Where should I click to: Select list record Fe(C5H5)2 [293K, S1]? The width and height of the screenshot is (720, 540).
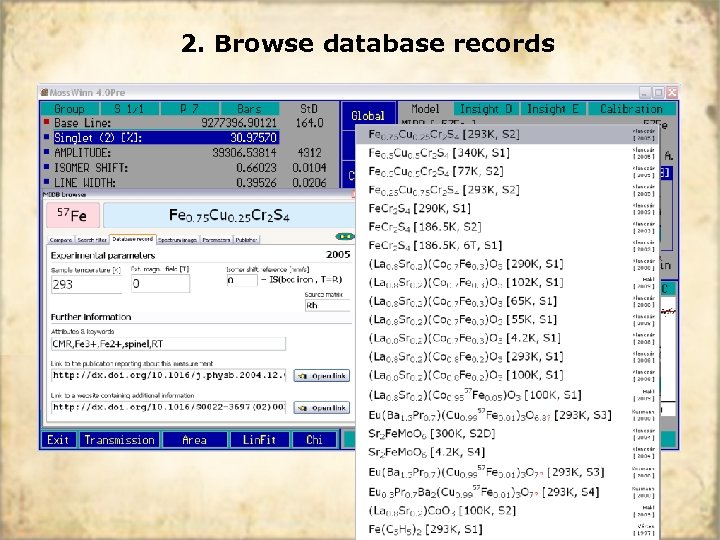point(507,529)
